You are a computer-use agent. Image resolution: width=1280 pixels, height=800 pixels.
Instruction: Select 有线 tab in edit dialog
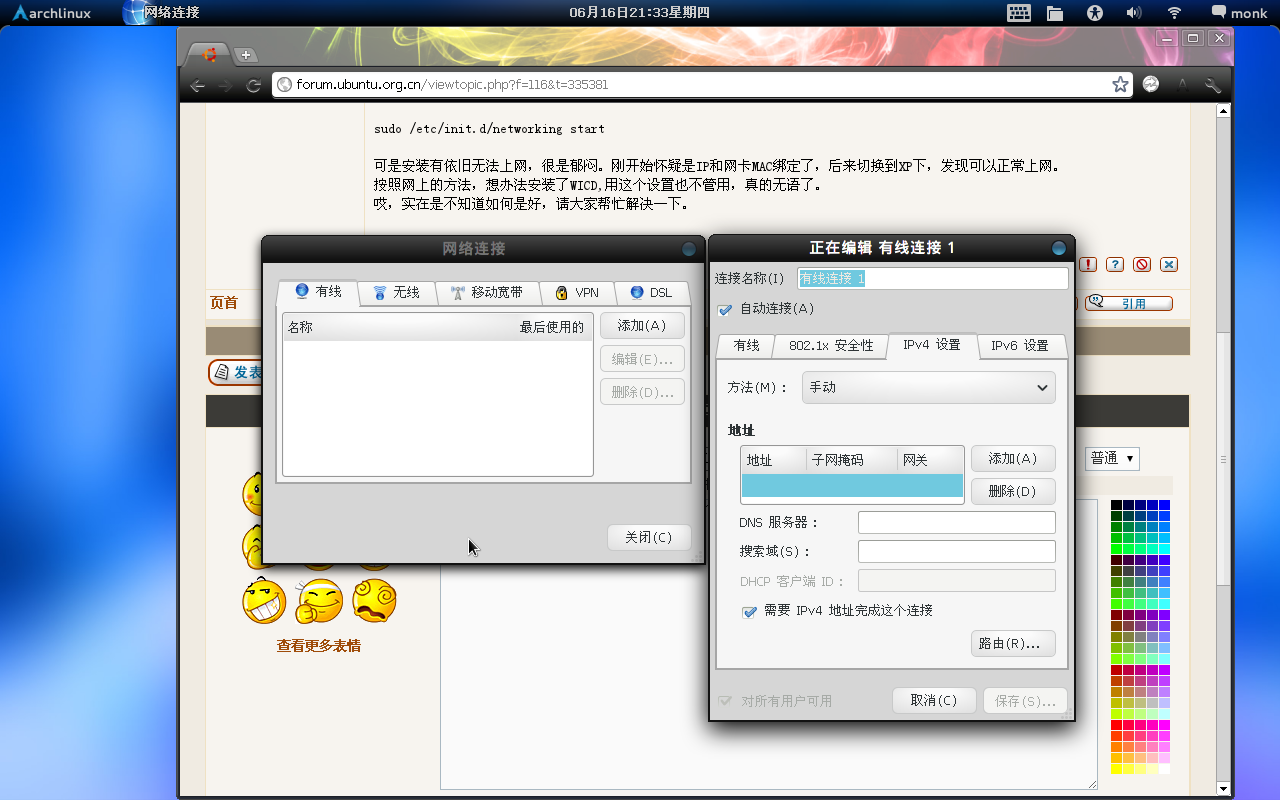[x=746, y=345]
